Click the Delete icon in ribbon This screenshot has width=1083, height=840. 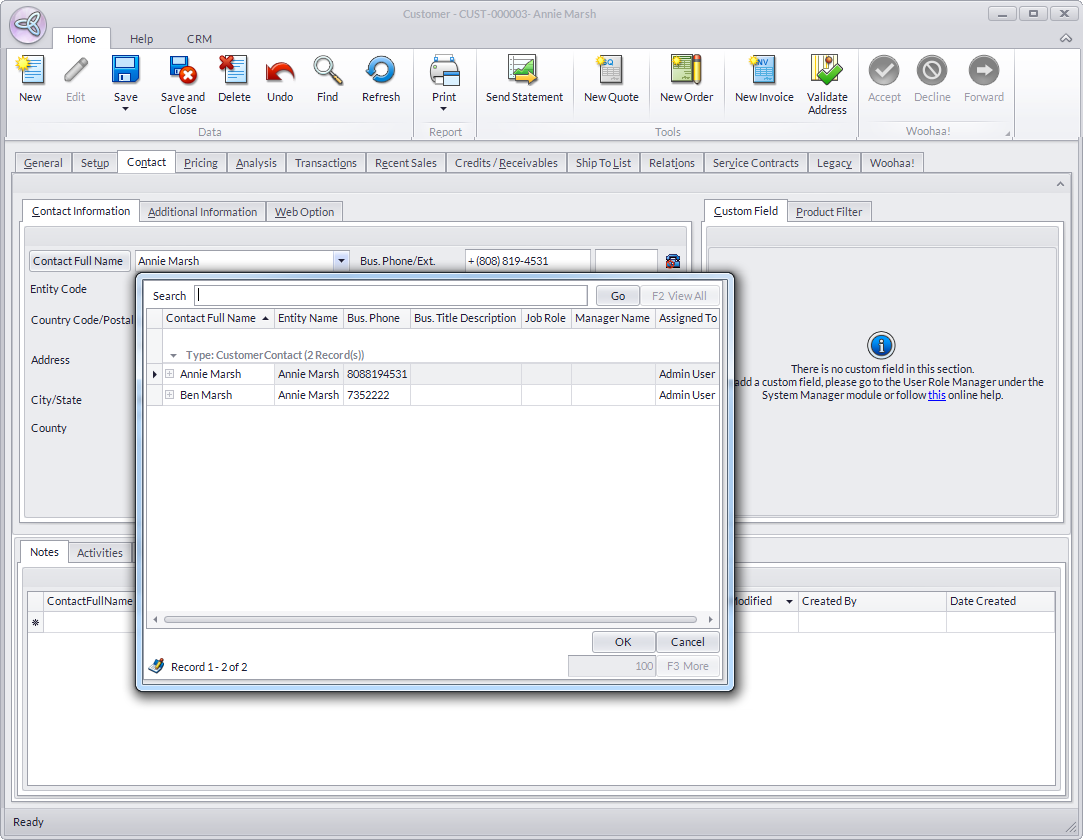point(234,71)
